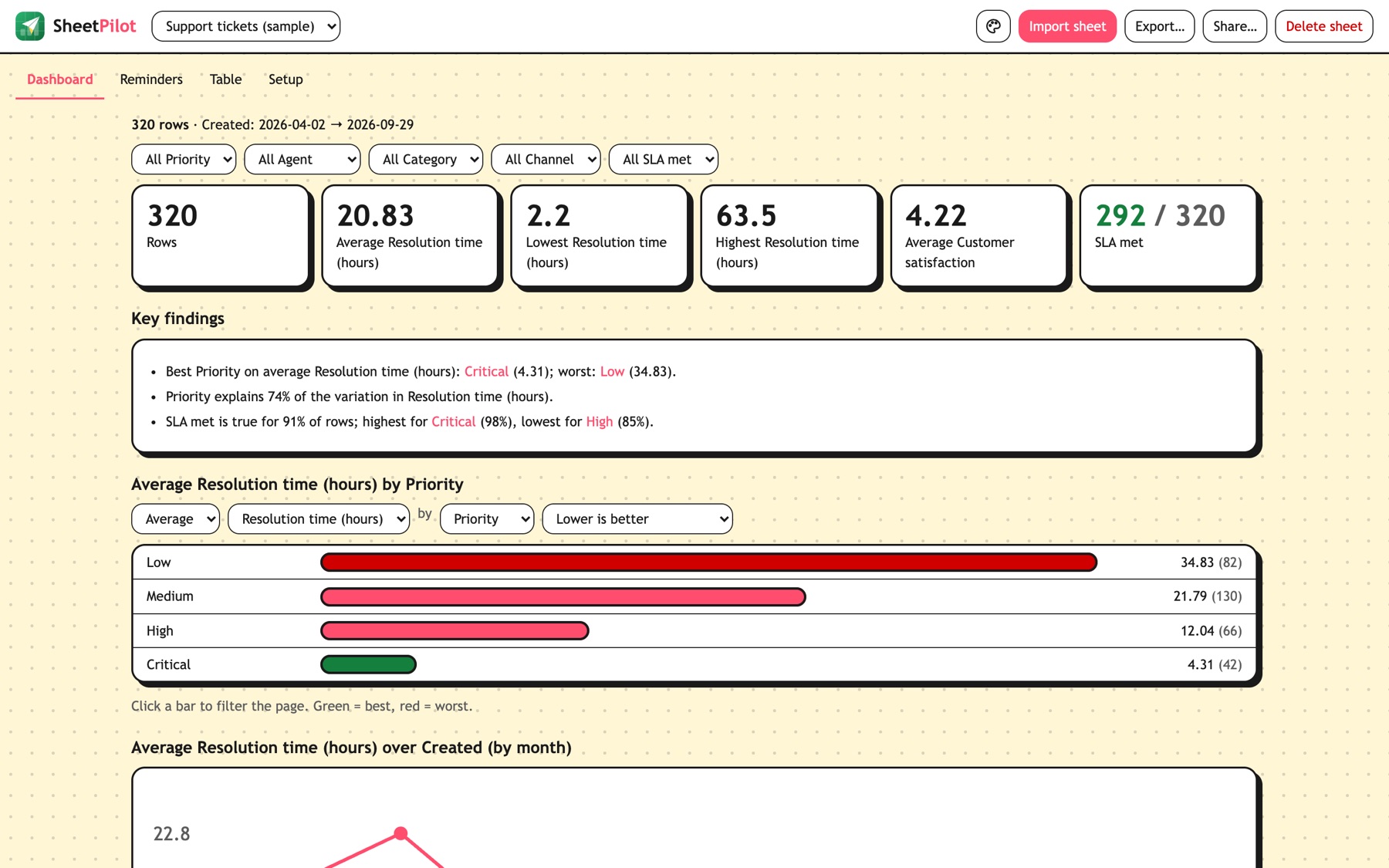Open the theme palette icon button
The height and width of the screenshot is (868, 1389).
(x=993, y=26)
